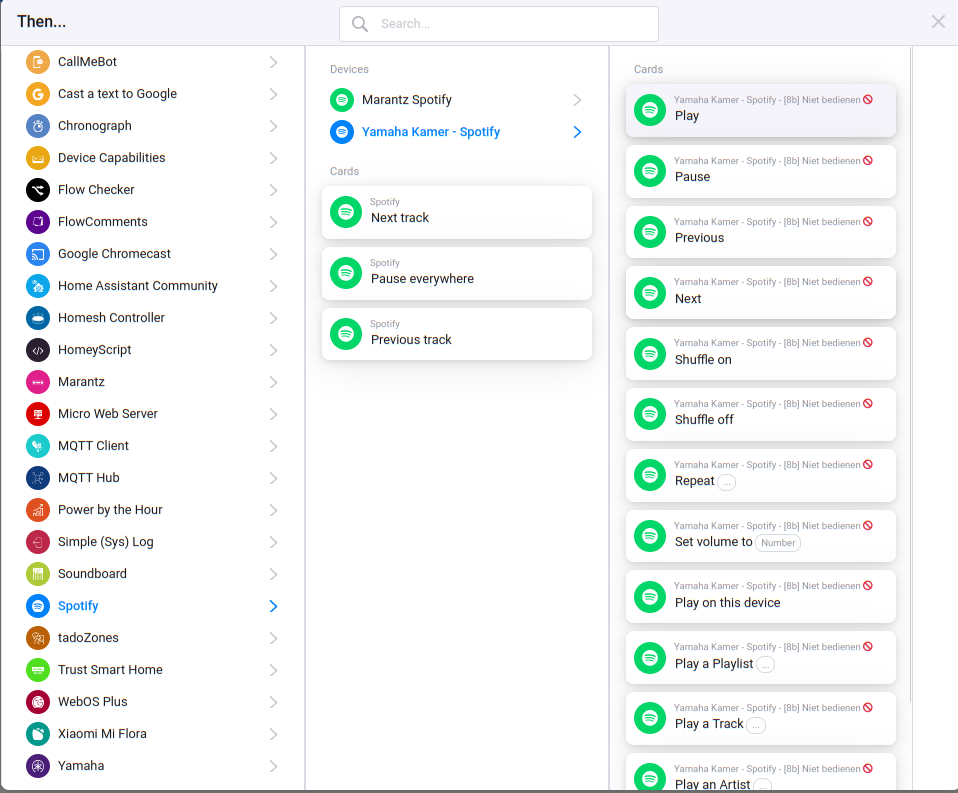Click the Play on this device card
Screen dimensions: 958x793
760,596
